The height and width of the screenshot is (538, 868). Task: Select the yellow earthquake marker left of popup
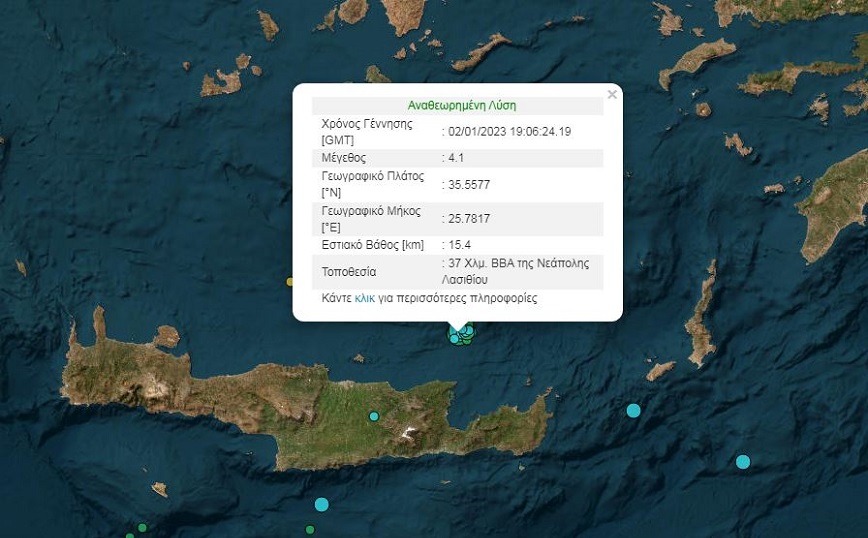tap(290, 282)
